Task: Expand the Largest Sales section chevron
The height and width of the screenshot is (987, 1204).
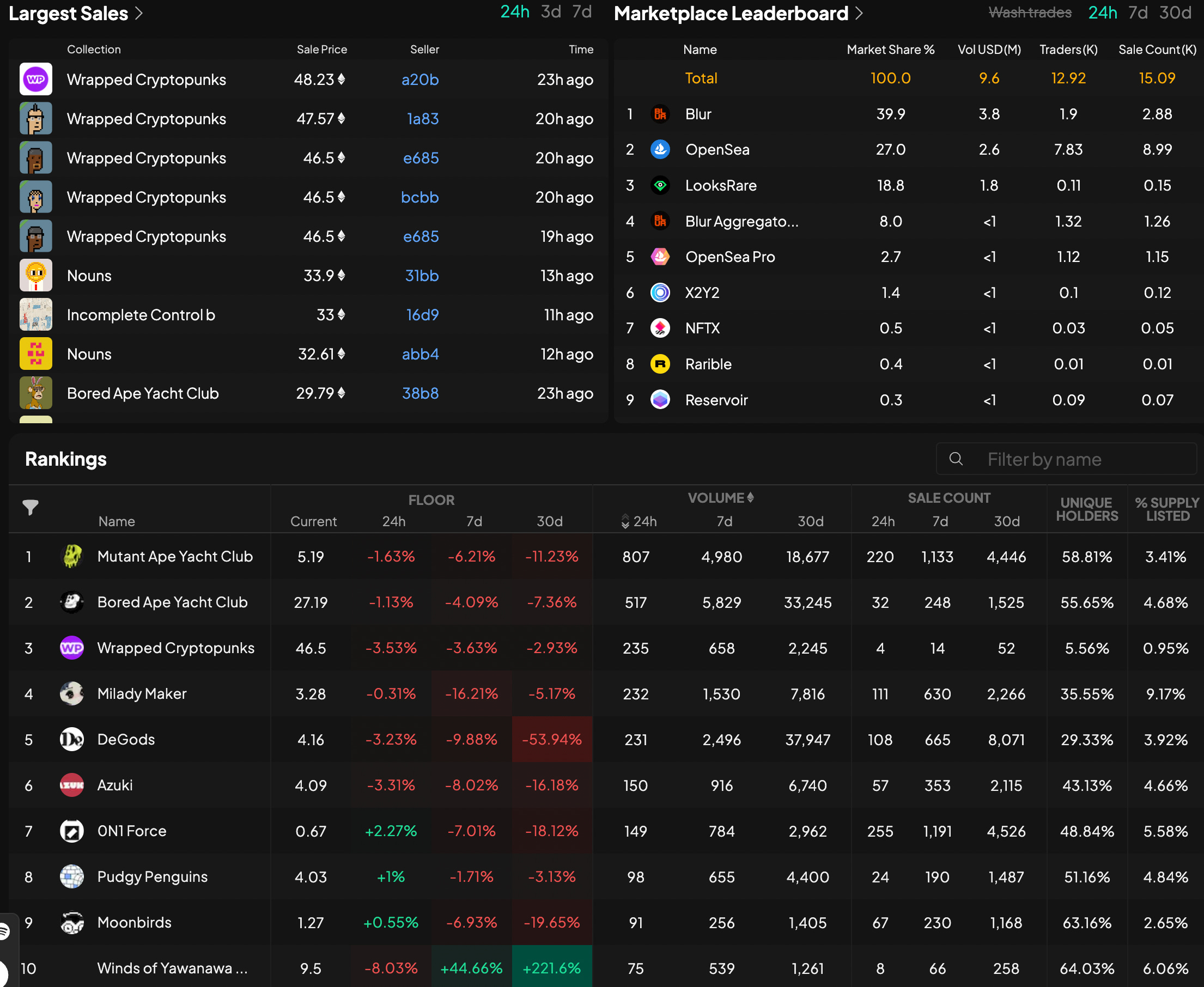Action: coord(139,14)
